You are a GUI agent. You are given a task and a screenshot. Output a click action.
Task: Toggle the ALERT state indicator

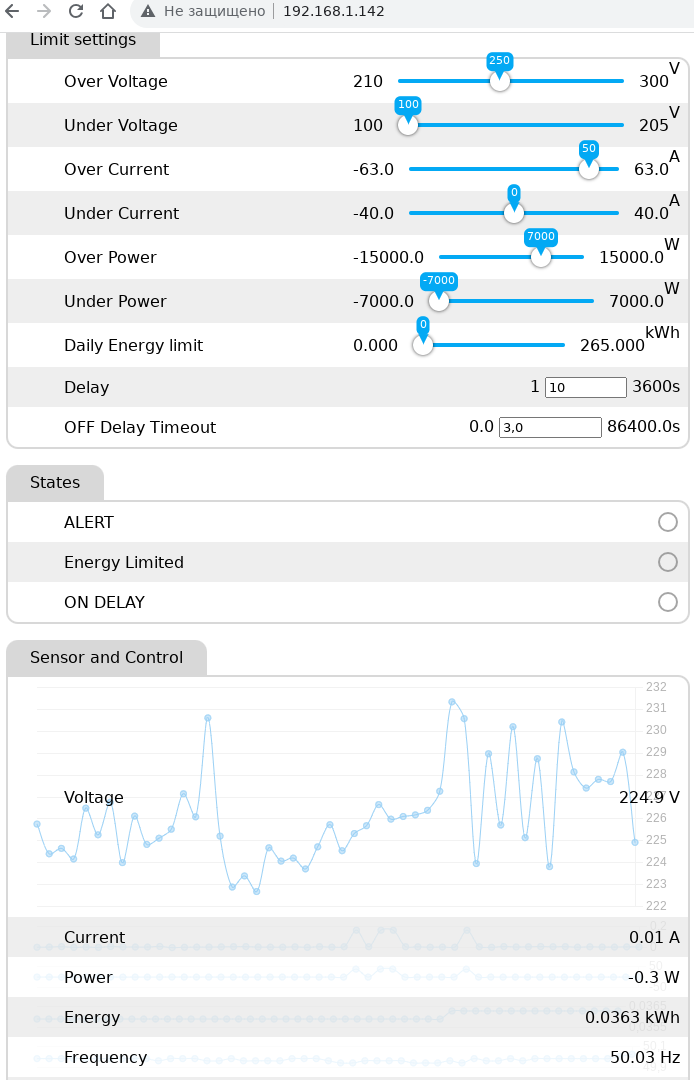coord(667,522)
